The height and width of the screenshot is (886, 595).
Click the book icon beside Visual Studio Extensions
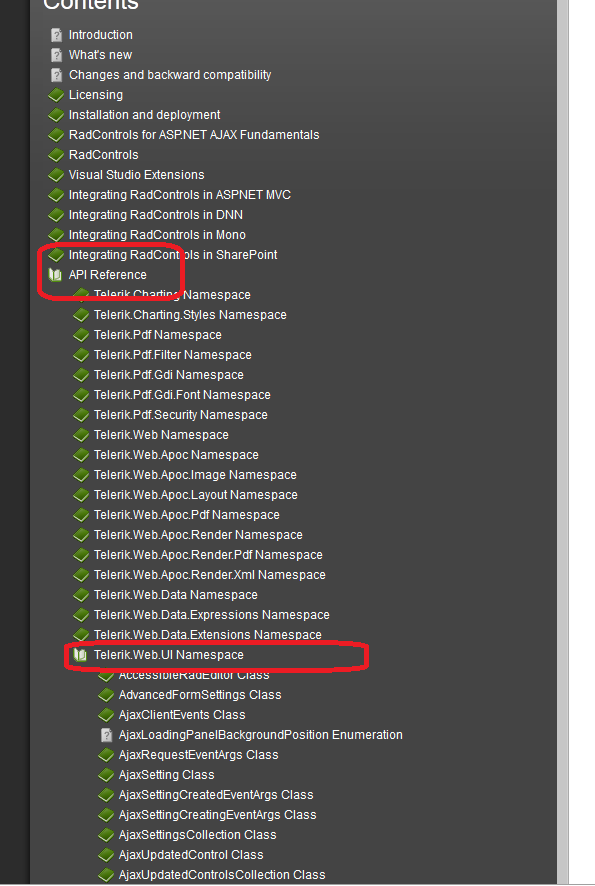pos(56,175)
